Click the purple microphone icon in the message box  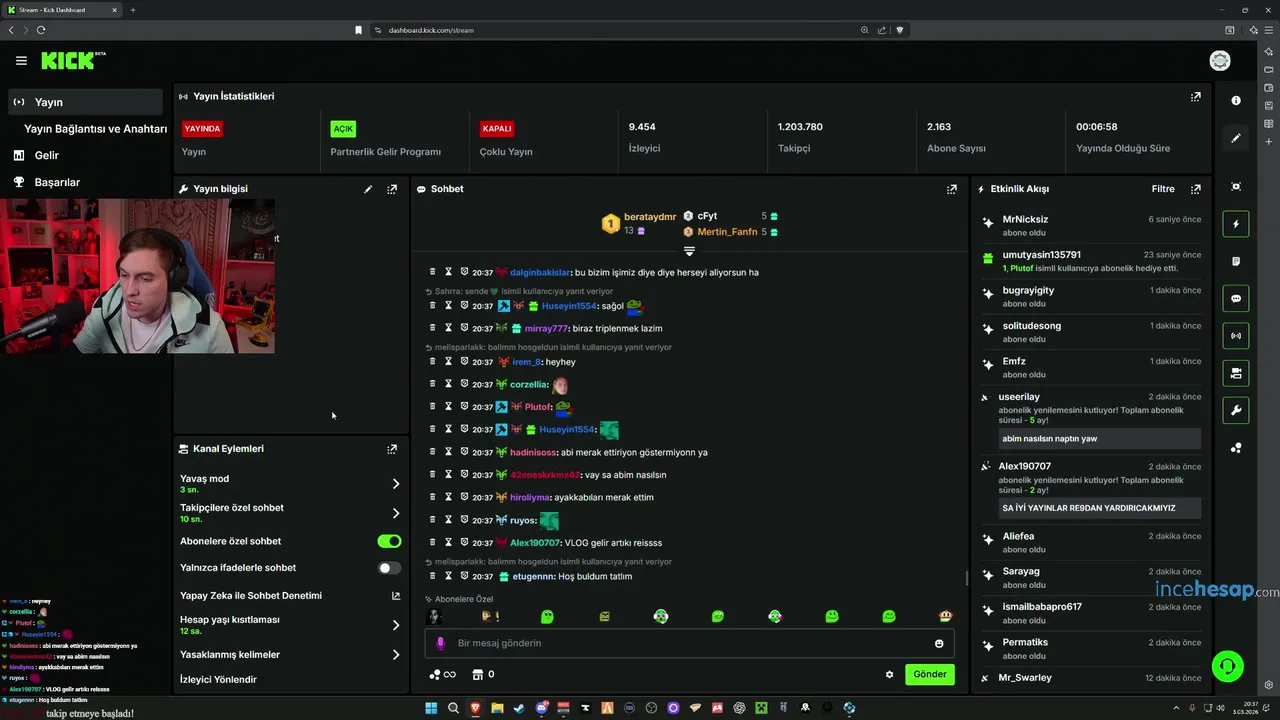441,643
